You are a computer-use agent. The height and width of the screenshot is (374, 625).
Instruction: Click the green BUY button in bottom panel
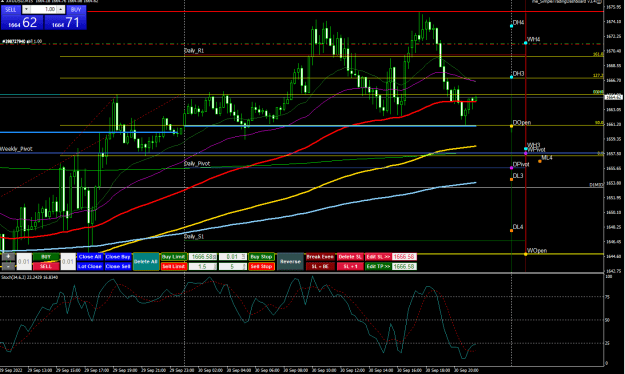[46, 257]
